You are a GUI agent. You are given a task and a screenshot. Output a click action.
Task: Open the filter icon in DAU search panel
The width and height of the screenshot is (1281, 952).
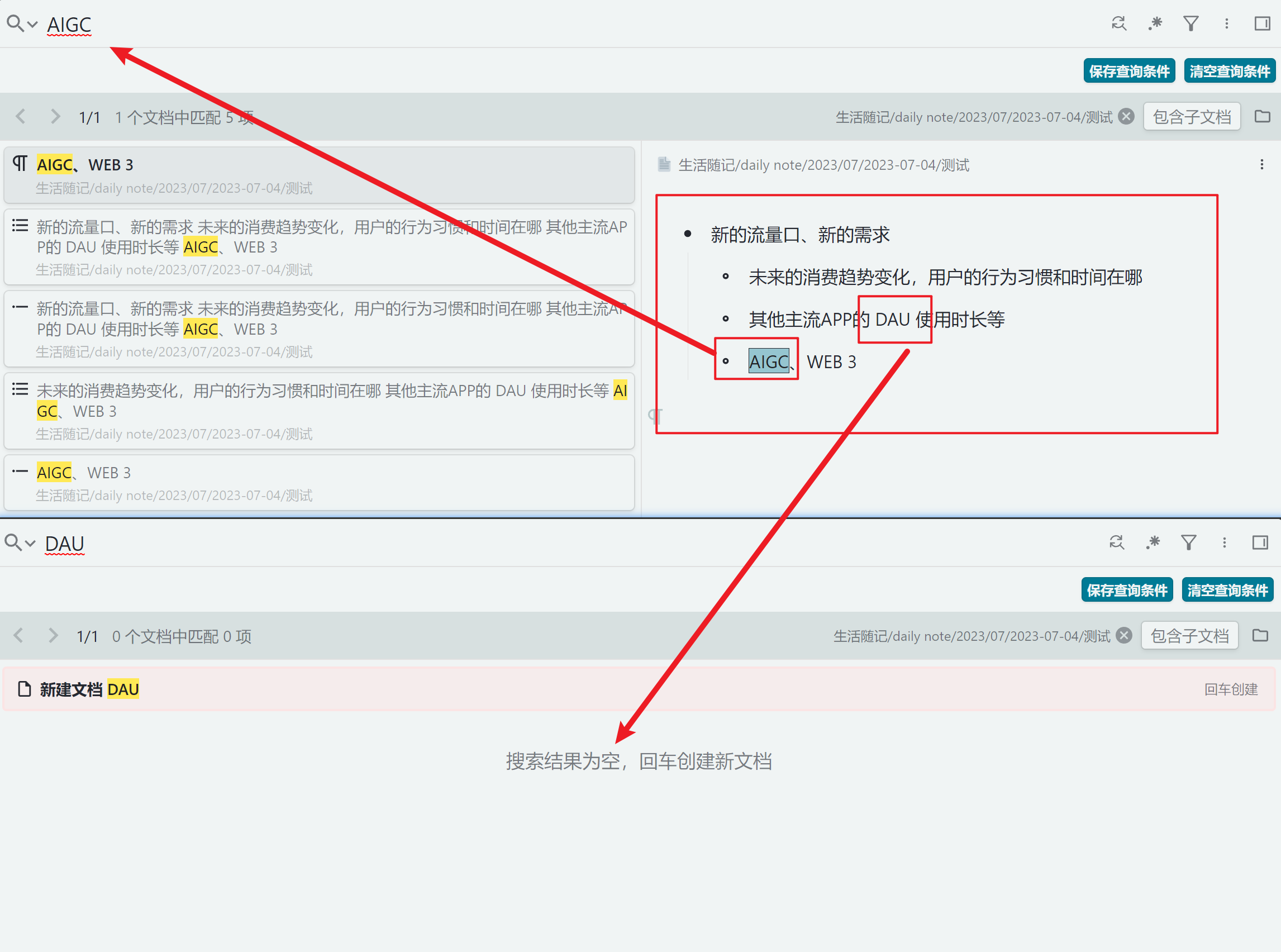point(1188,542)
